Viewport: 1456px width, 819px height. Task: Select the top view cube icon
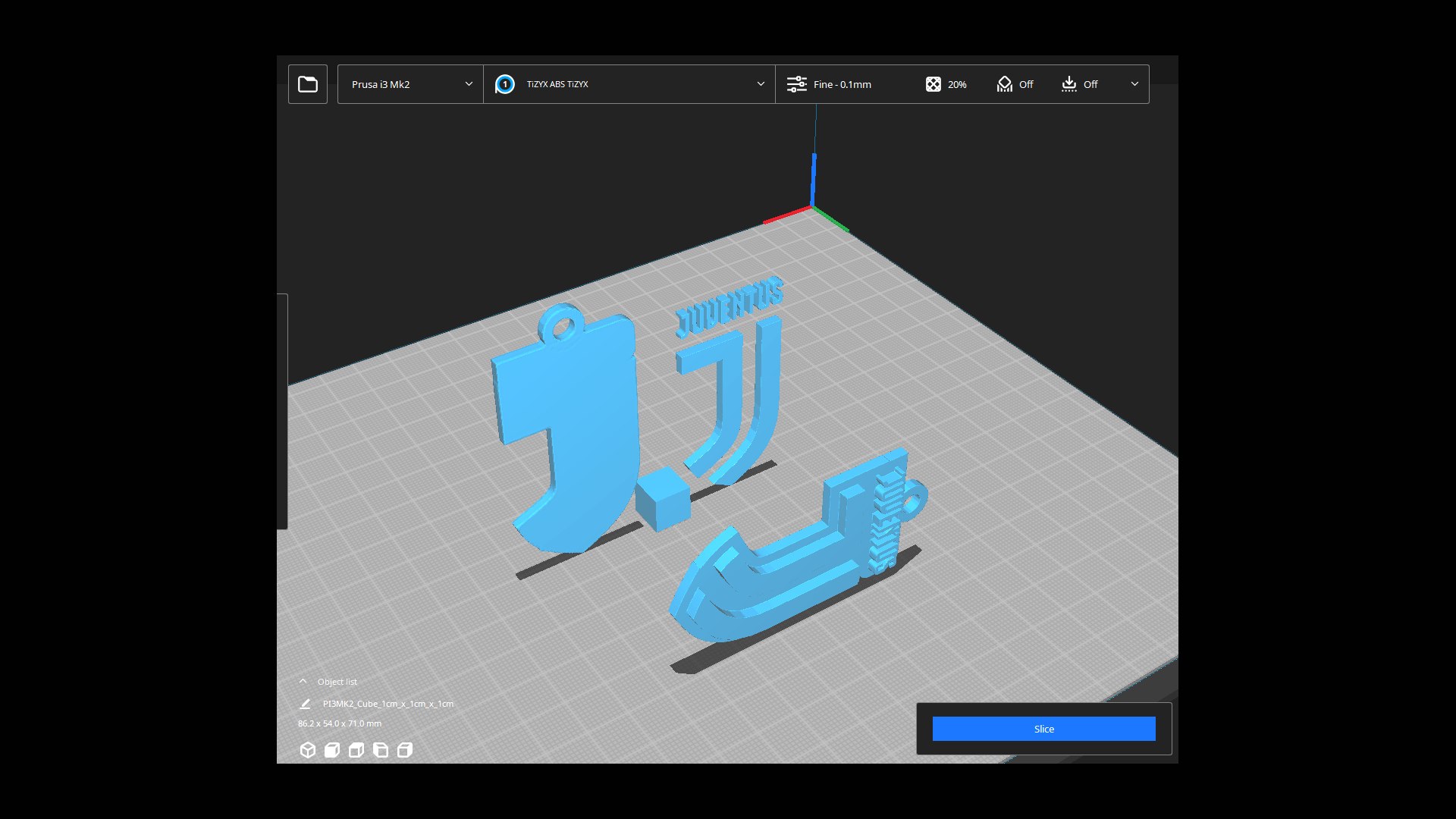click(356, 750)
